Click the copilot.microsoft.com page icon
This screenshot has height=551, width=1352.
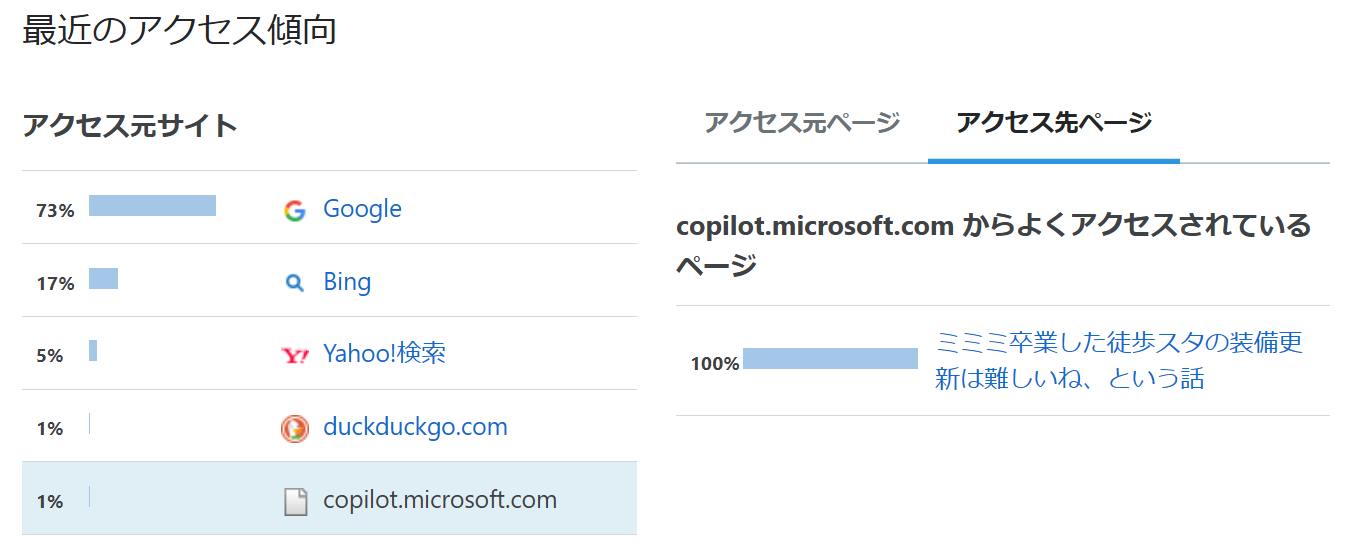[295, 501]
